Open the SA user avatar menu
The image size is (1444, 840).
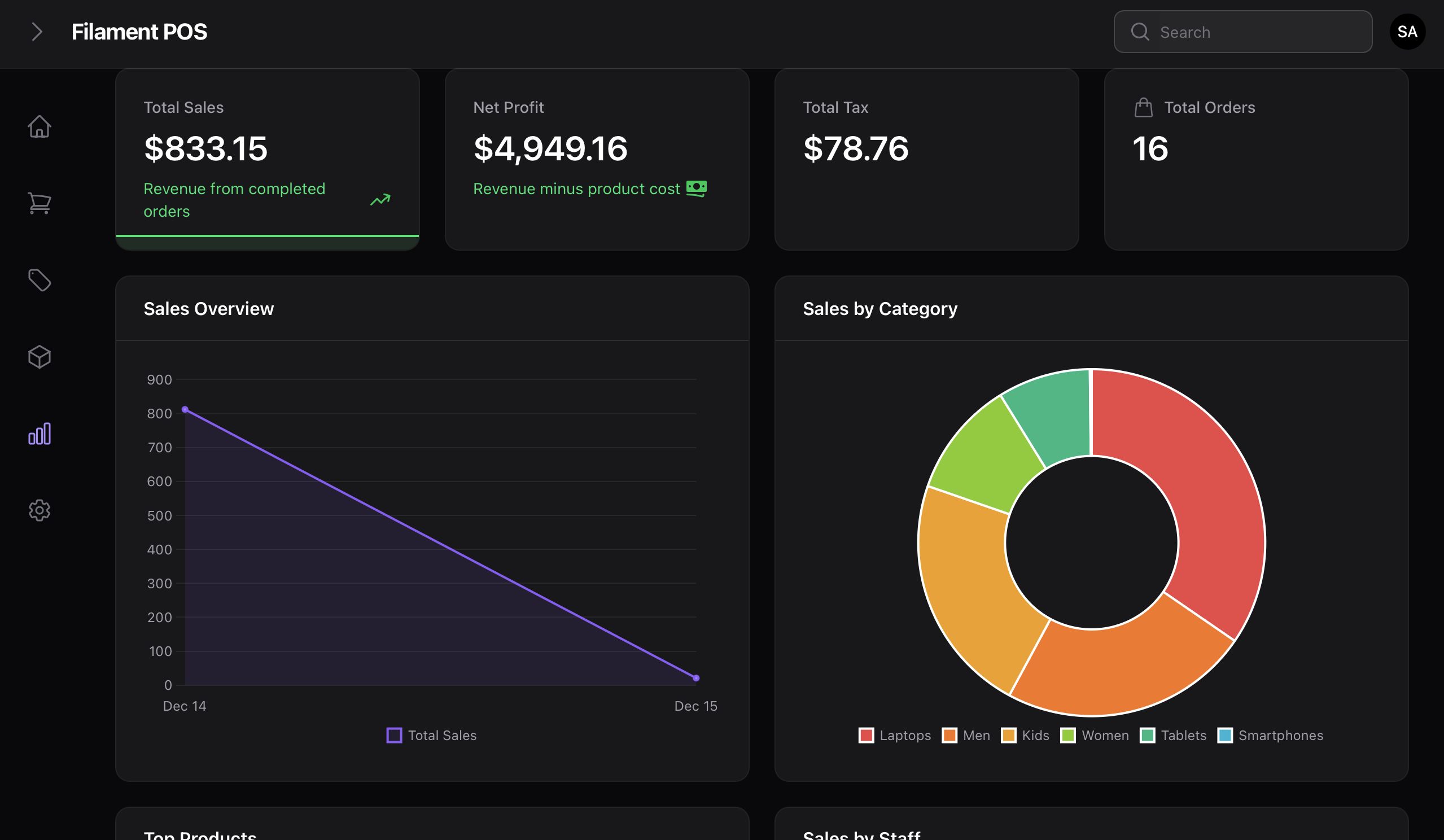pyautogui.click(x=1407, y=32)
